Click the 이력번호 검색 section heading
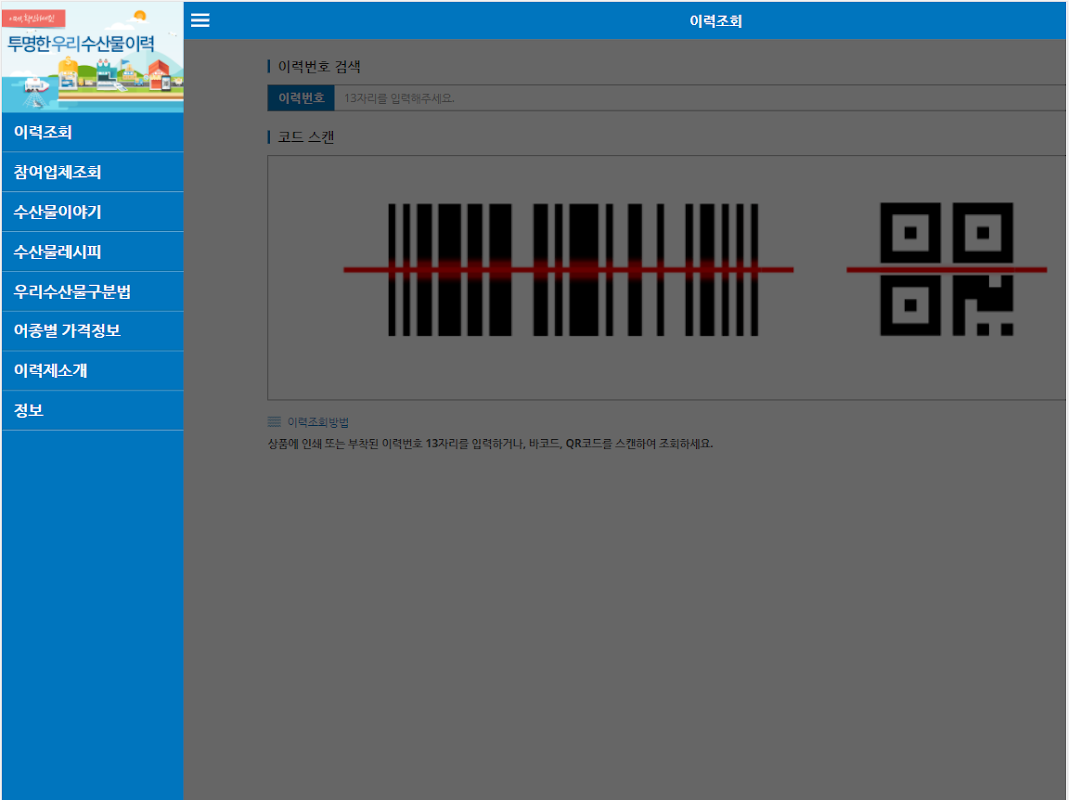This screenshot has width=1069, height=800. 319,66
